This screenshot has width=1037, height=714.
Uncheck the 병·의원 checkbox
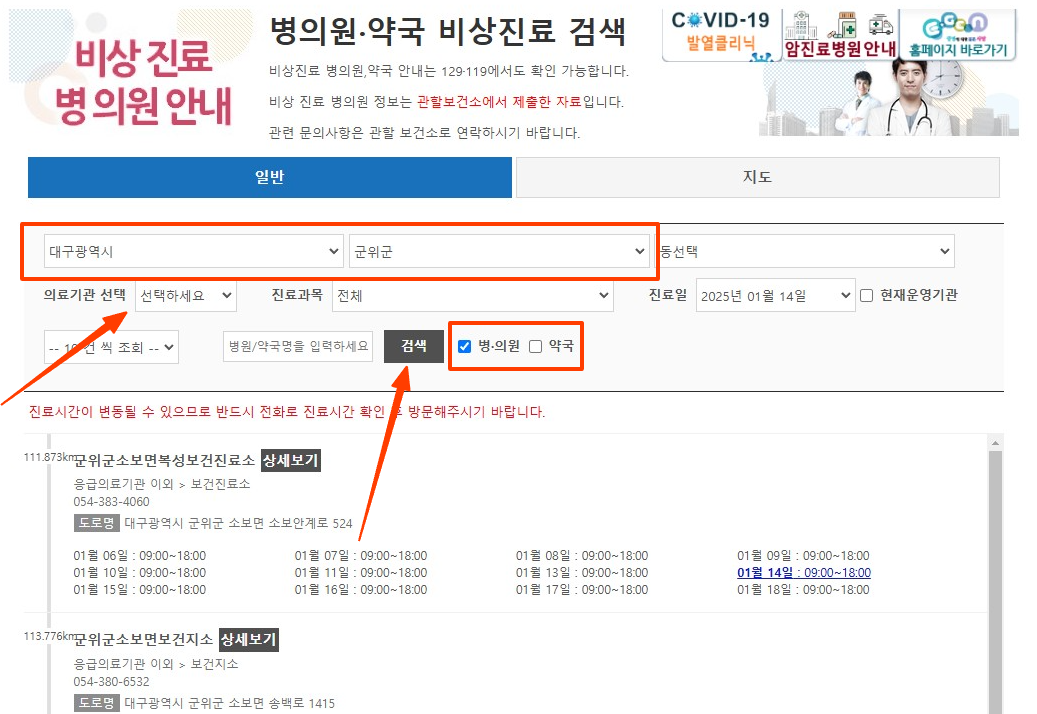[465, 346]
